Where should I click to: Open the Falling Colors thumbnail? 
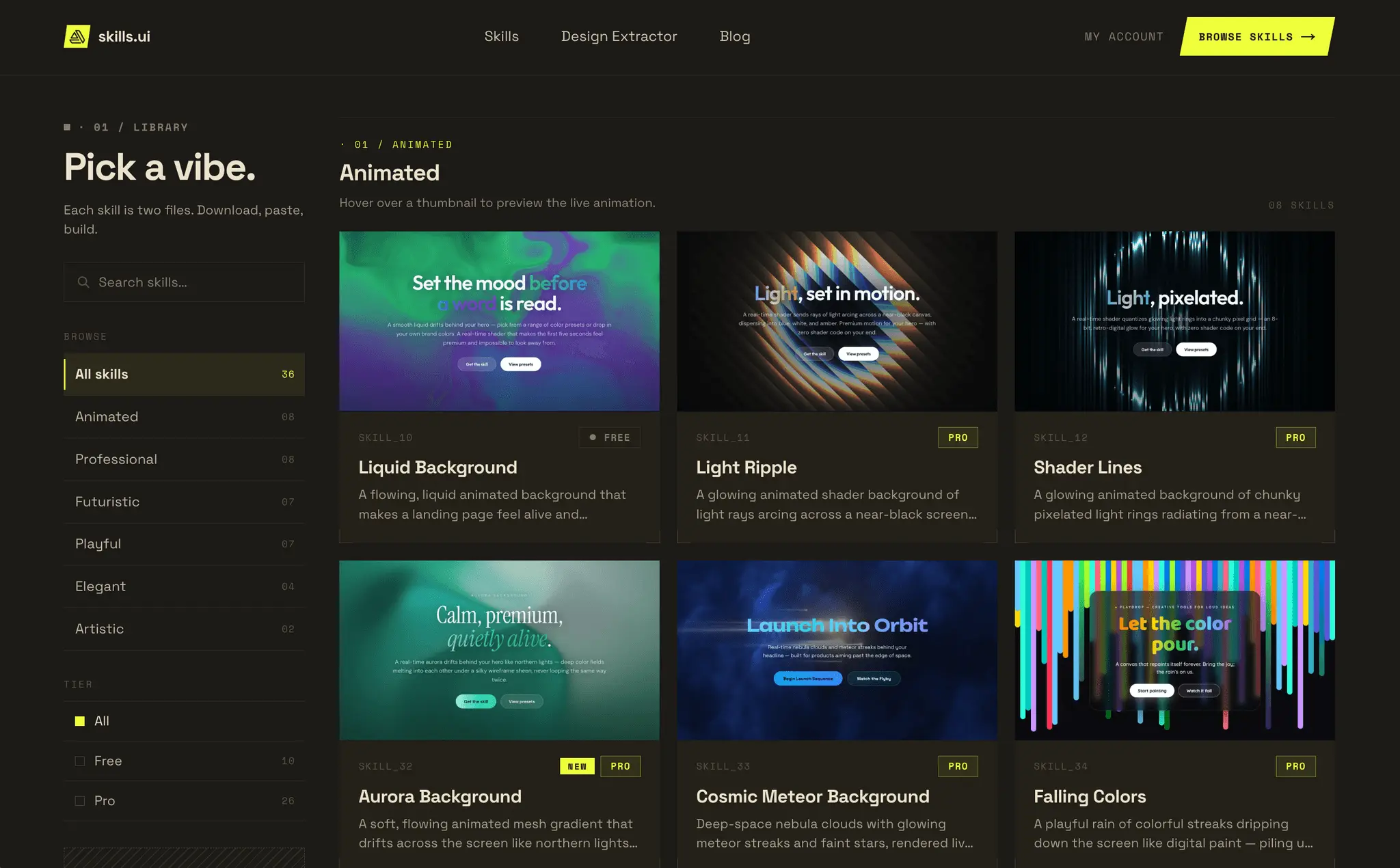point(1175,651)
